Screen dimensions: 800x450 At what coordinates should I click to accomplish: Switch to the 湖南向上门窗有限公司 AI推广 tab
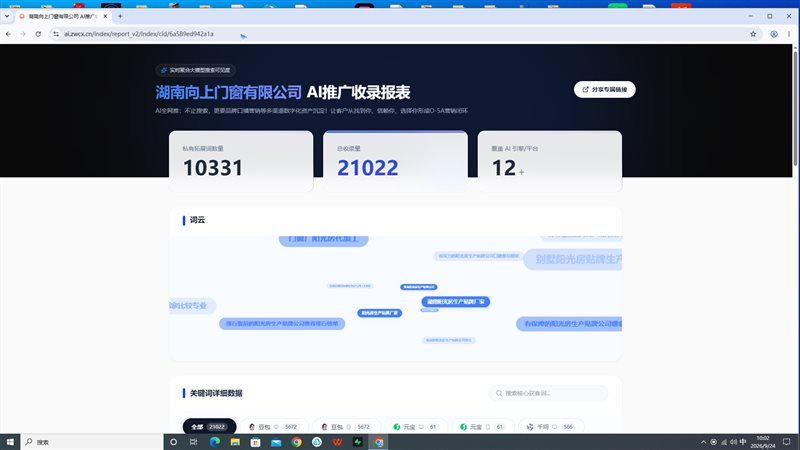[62, 16]
